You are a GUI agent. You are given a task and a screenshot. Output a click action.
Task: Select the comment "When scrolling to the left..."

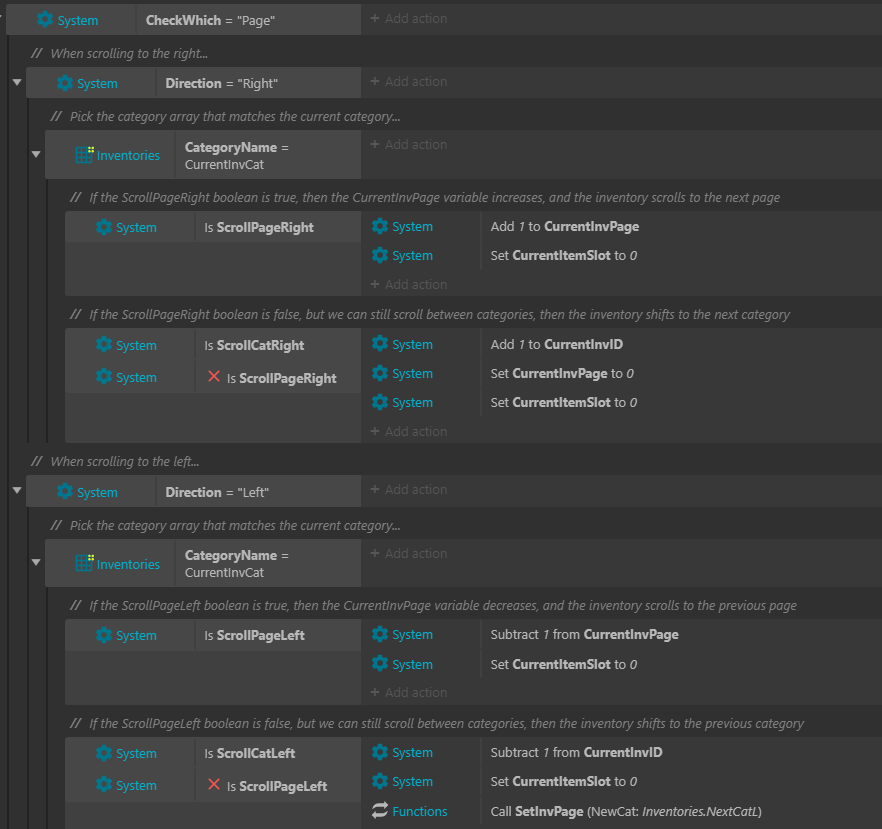[125, 461]
